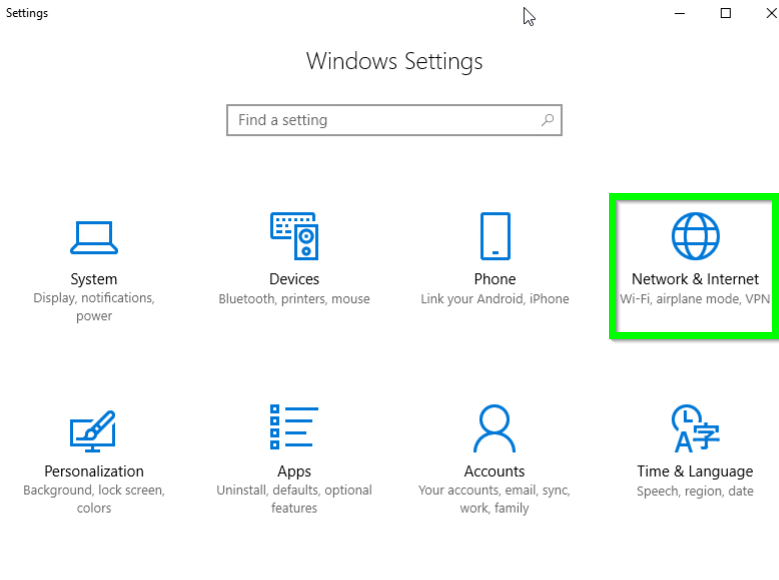Open the Time & Language icon
779x580 pixels.
coord(695,428)
